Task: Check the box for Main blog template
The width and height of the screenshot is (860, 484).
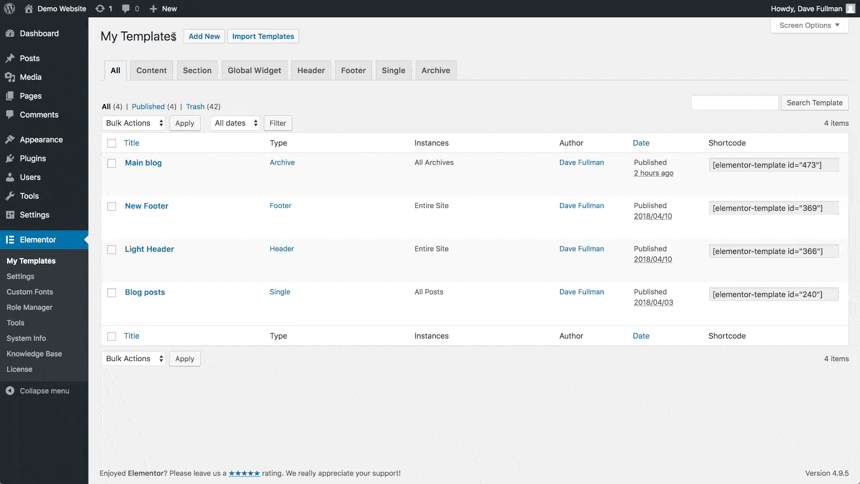Action: click(x=112, y=163)
